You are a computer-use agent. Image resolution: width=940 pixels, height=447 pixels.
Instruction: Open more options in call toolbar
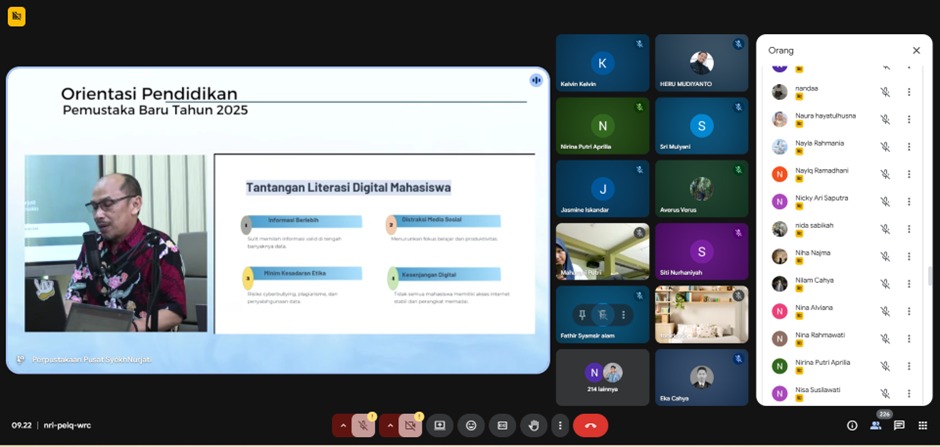point(559,425)
